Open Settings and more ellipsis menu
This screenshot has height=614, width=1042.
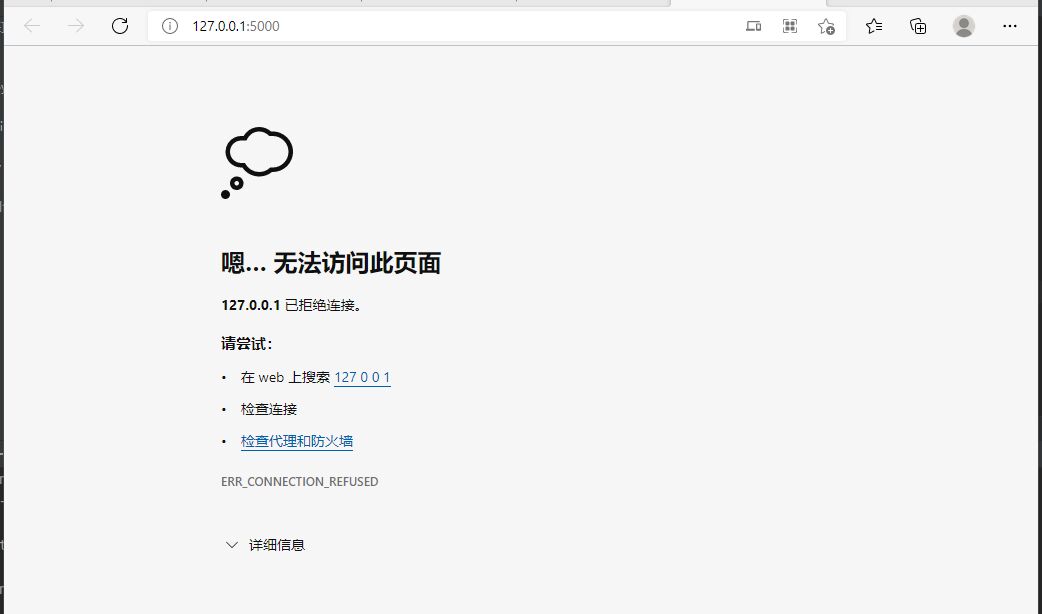click(x=1009, y=26)
